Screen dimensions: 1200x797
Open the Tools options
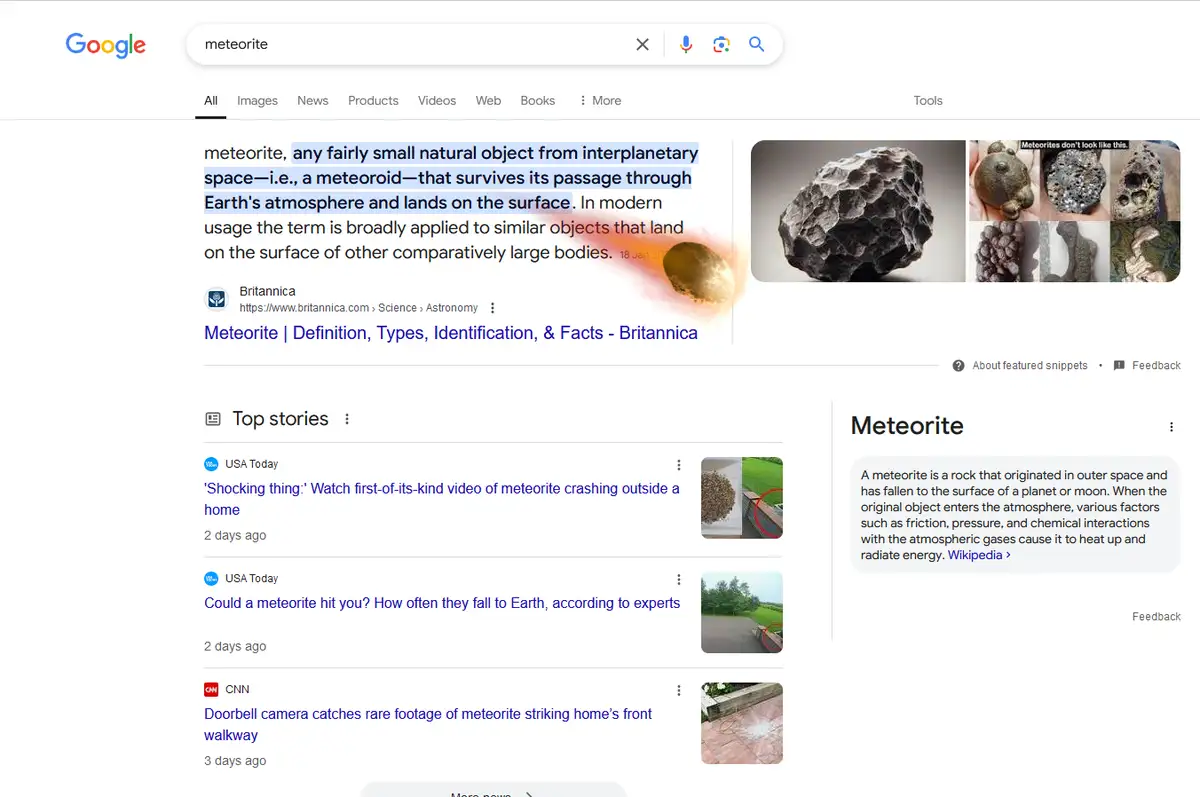coord(928,101)
